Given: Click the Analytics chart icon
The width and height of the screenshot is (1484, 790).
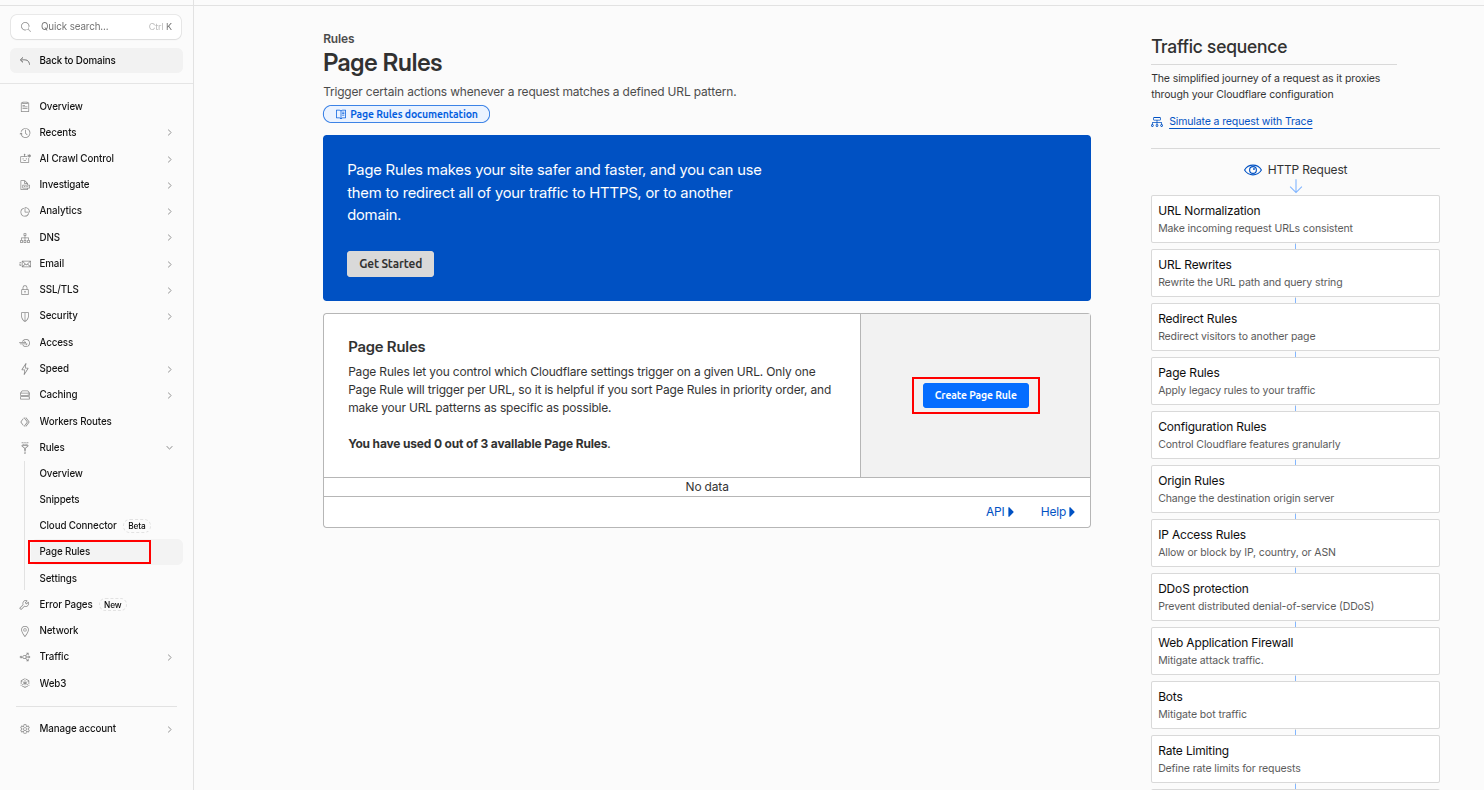Looking at the screenshot, I should [x=25, y=211].
